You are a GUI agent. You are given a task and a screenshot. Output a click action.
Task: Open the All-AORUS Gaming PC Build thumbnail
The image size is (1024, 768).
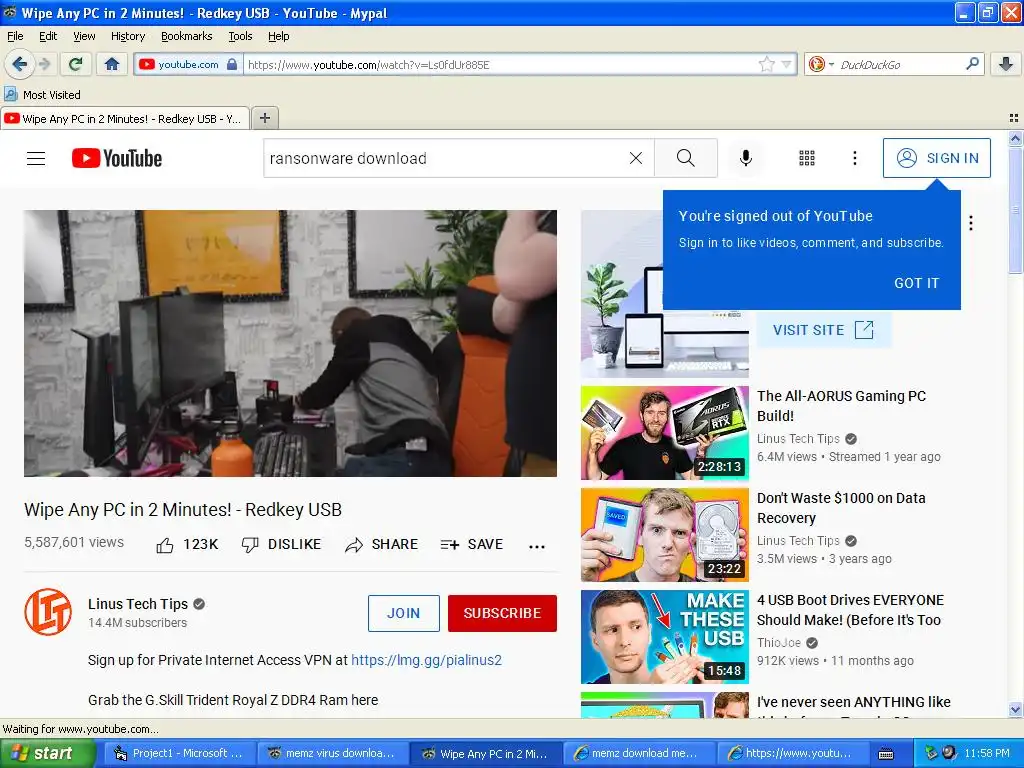[x=665, y=433]
